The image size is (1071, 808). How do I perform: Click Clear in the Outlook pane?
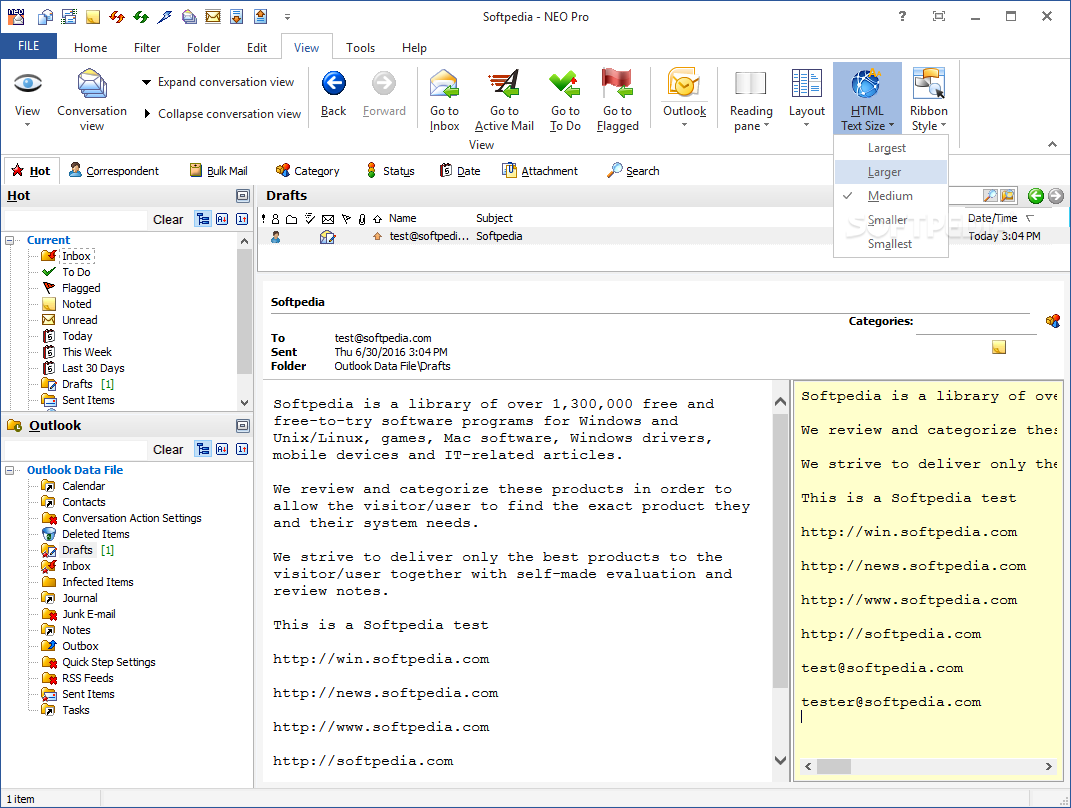(168, 449)
